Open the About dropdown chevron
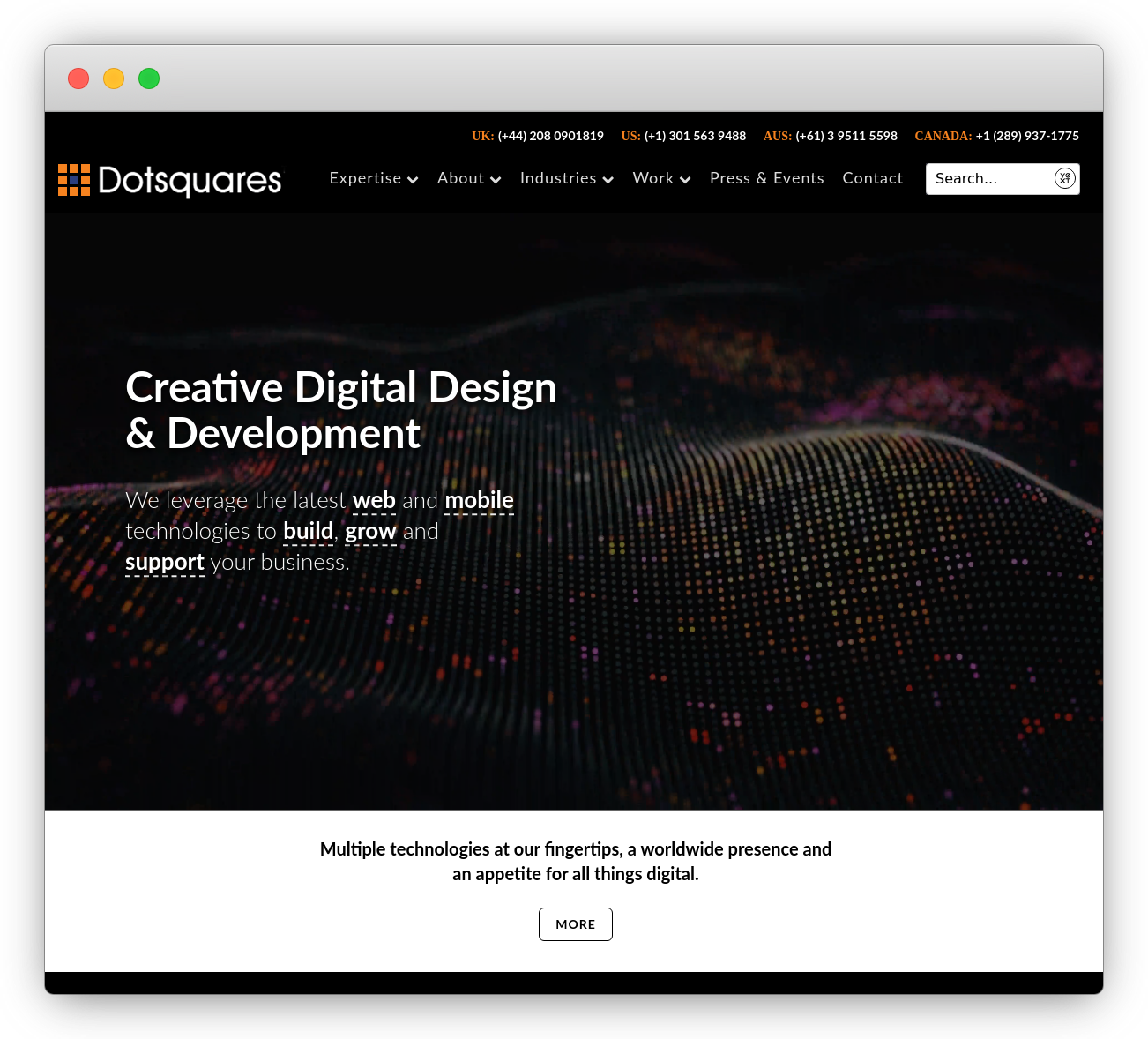The image size is (1148, 1039). tap(496, 179)
